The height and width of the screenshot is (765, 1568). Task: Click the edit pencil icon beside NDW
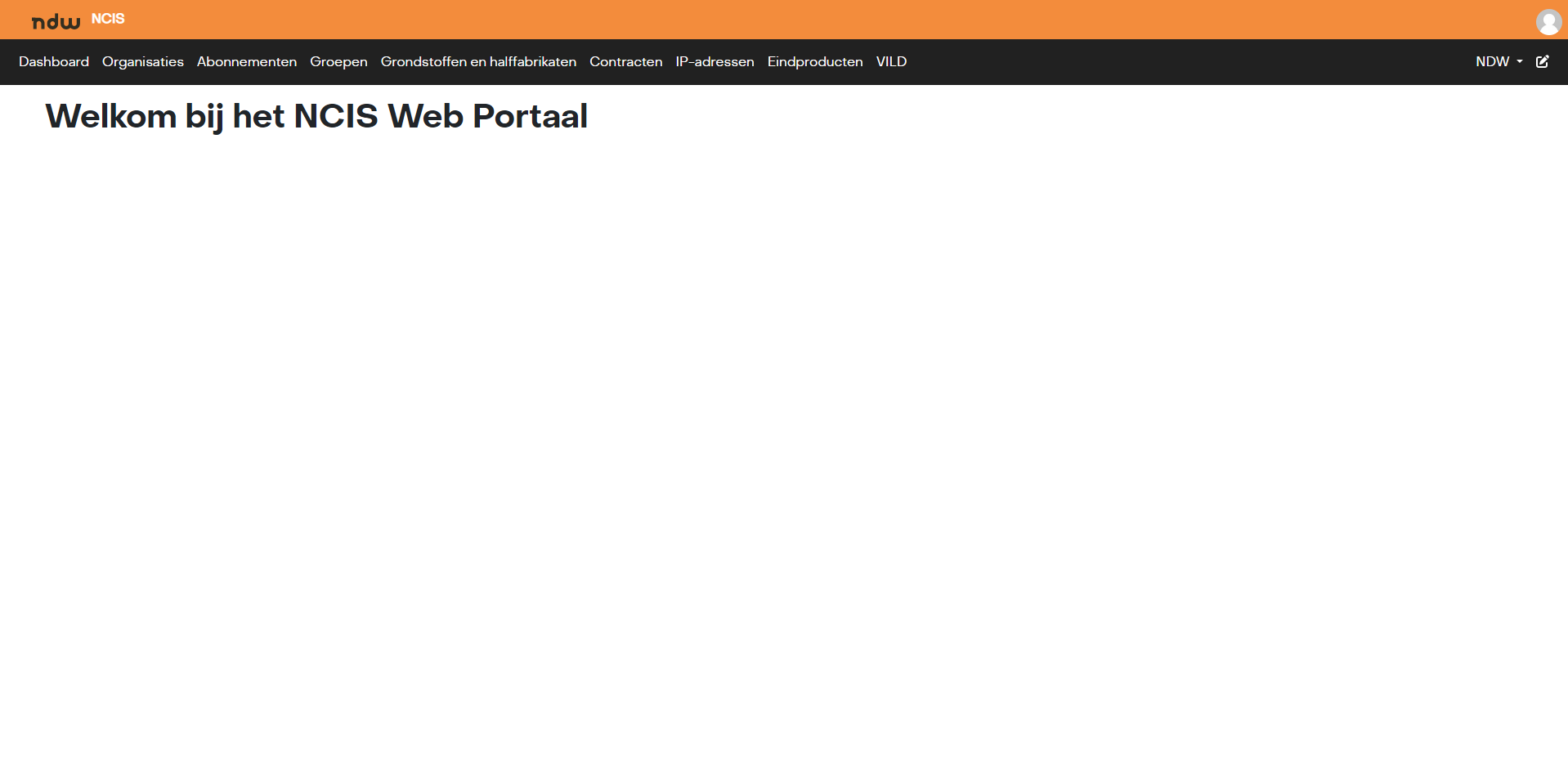click(1542, 61)
